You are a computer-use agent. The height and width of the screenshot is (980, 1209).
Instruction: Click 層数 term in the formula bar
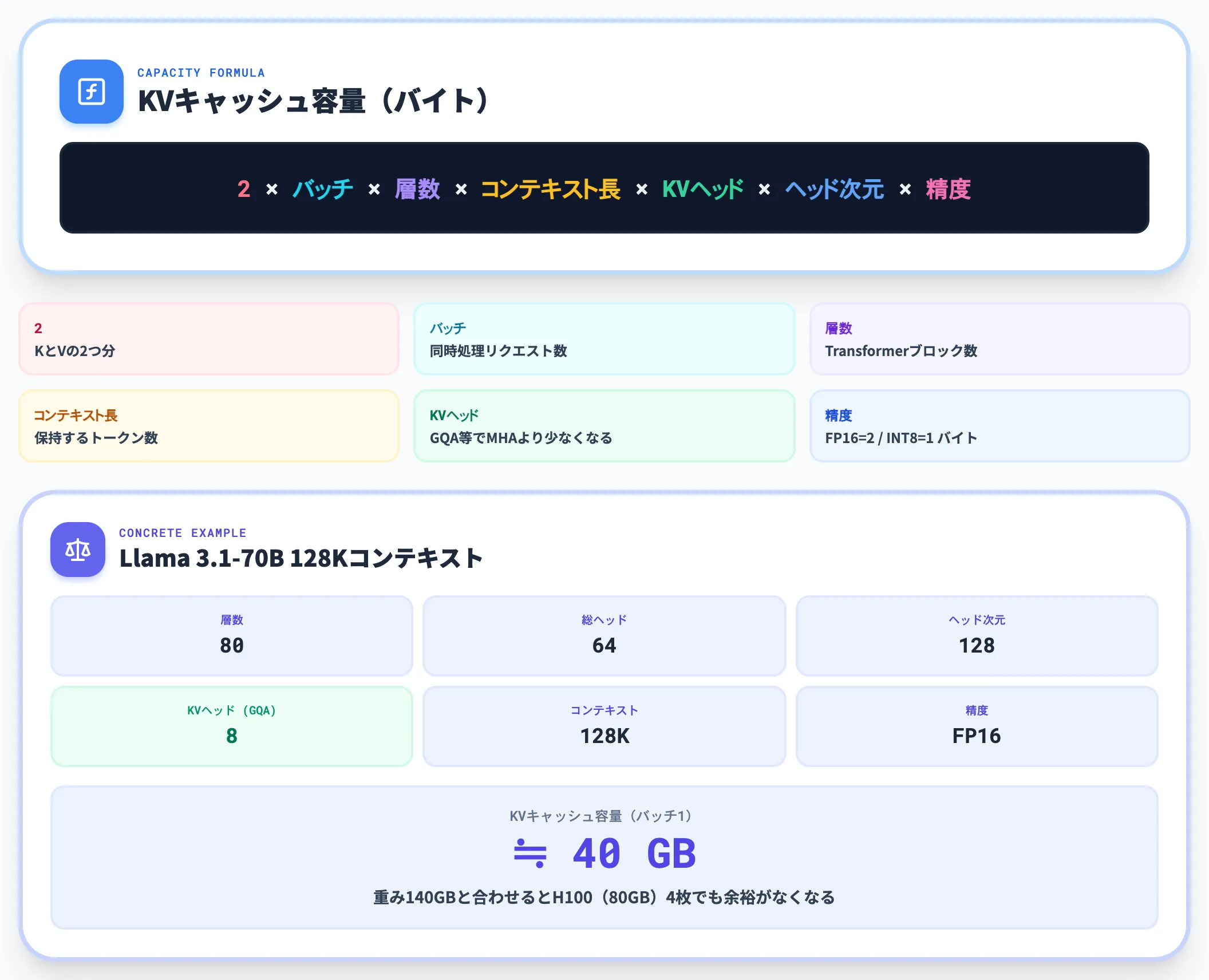click(417, 189)
